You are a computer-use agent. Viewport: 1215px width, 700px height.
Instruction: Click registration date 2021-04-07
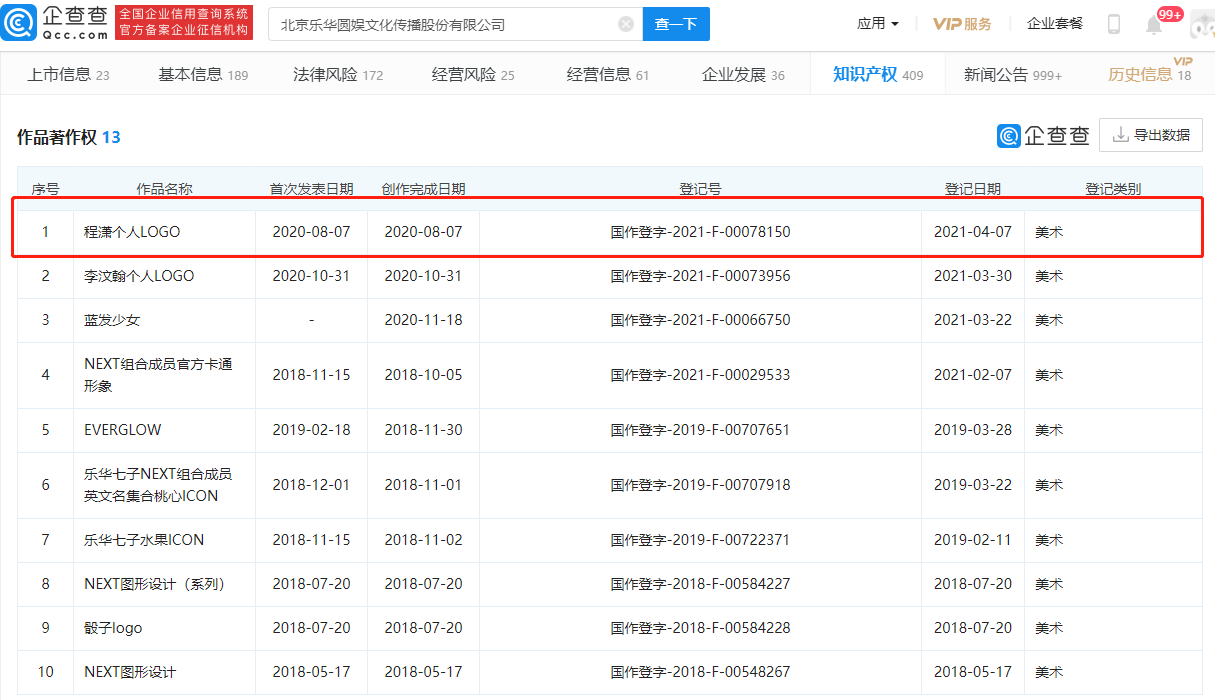[973, 232]
